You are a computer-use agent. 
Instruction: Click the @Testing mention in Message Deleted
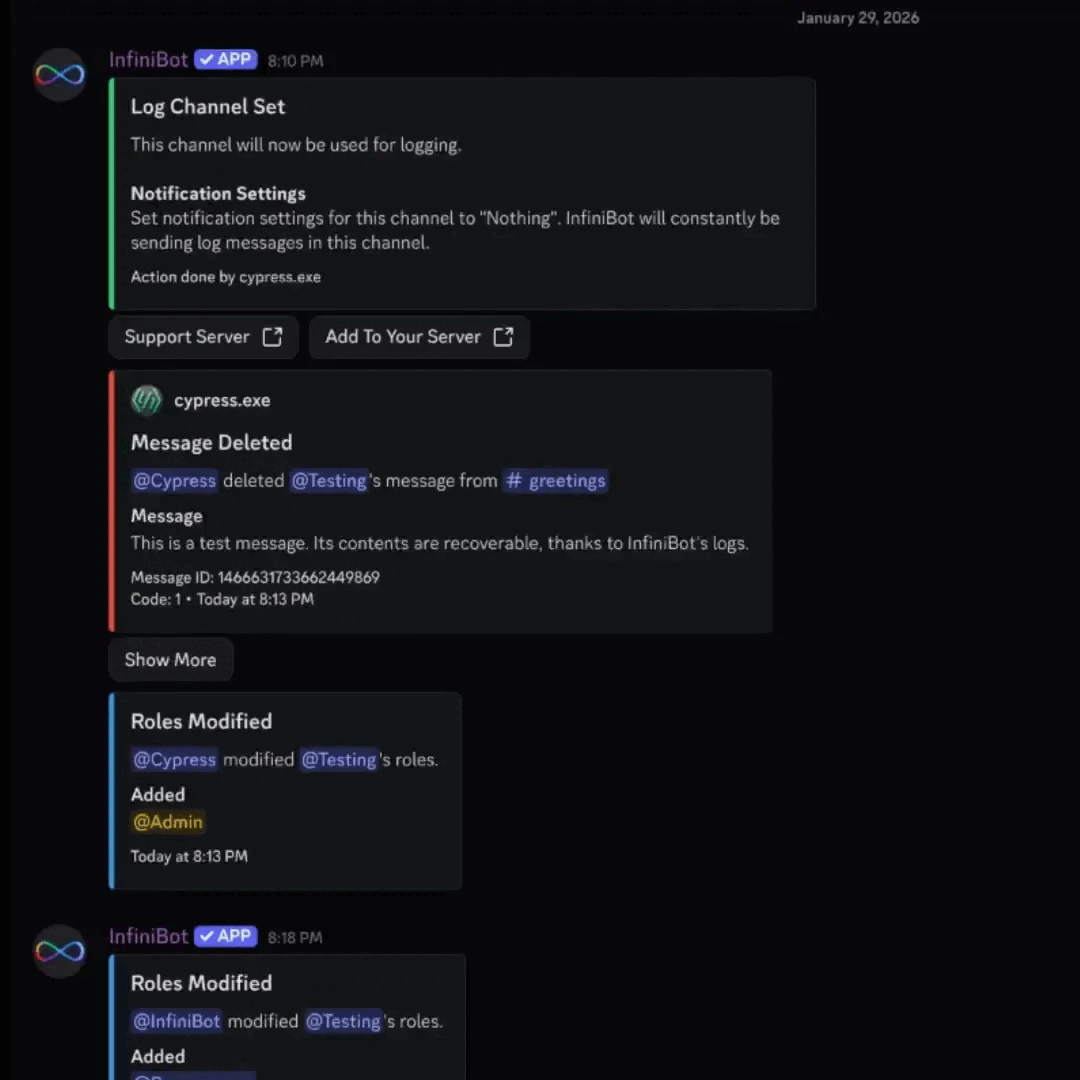point(328,481)
